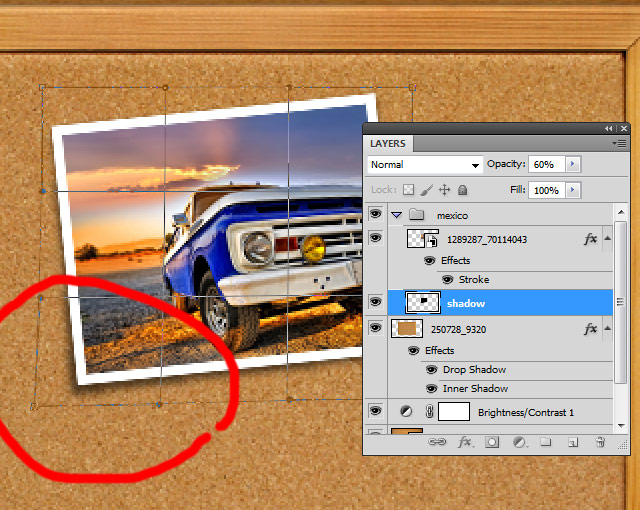Open the Opacity slider arrow

pos(573,164)
